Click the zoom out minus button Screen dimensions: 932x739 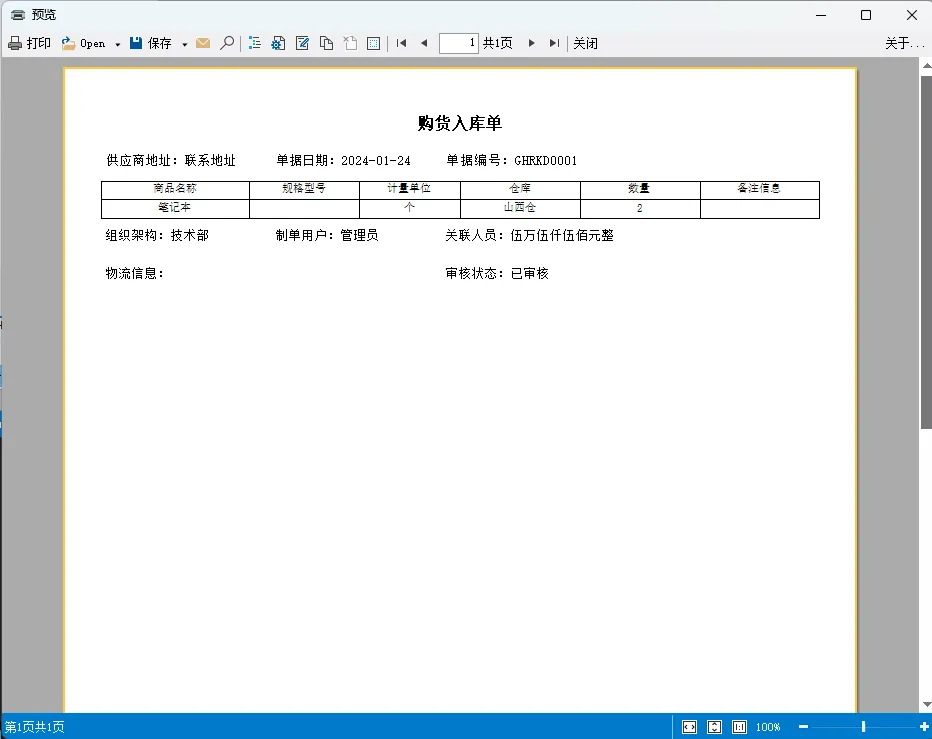click(x=804, y=727)
